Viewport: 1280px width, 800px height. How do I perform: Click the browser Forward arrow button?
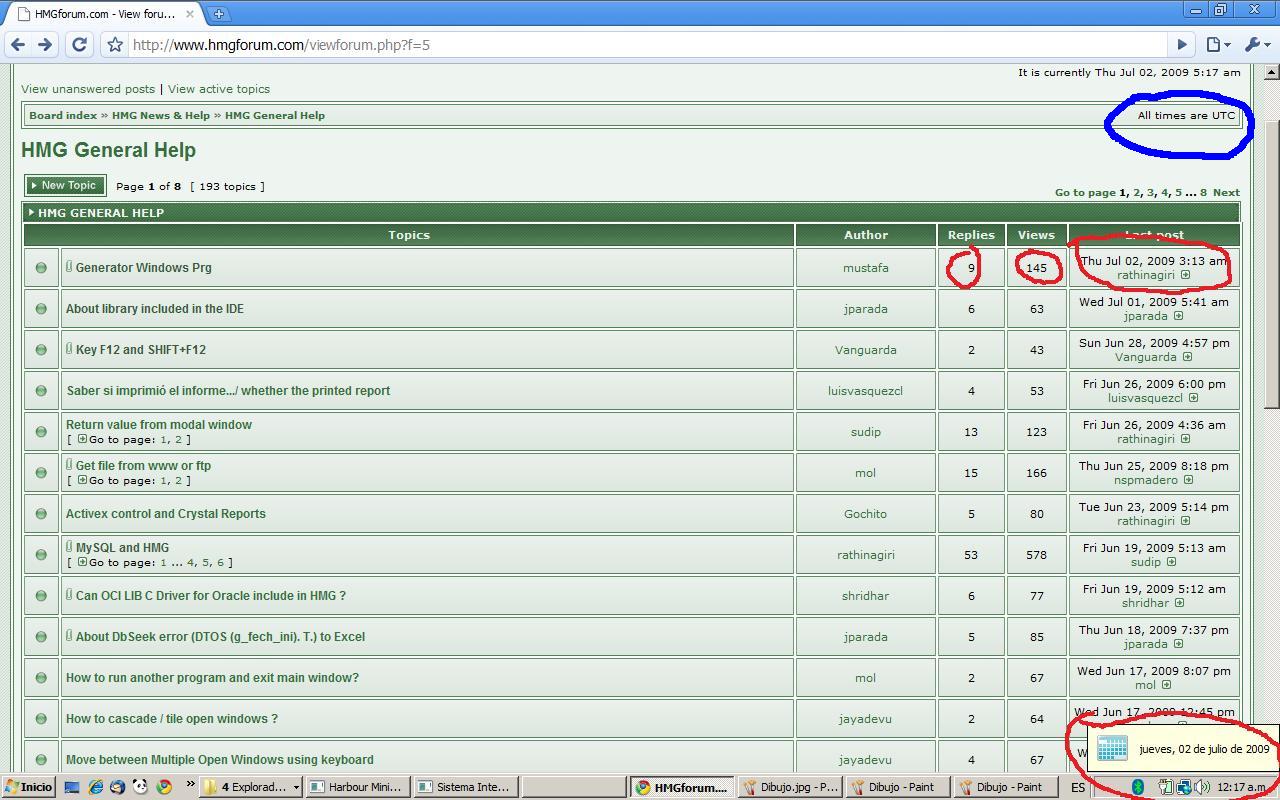[45, 45]
